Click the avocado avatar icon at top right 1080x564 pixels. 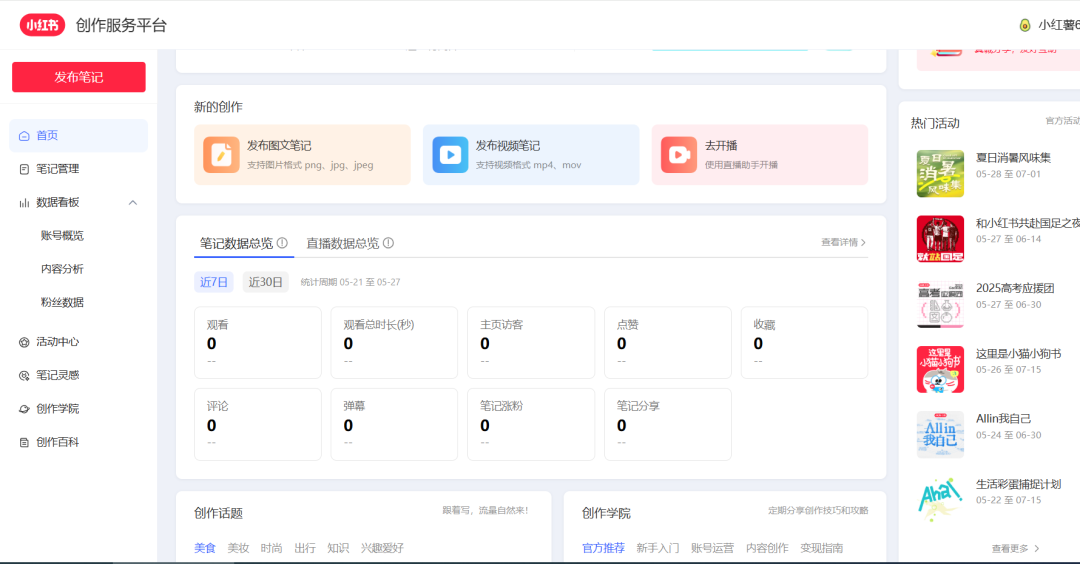click(x=1025, y=25)
